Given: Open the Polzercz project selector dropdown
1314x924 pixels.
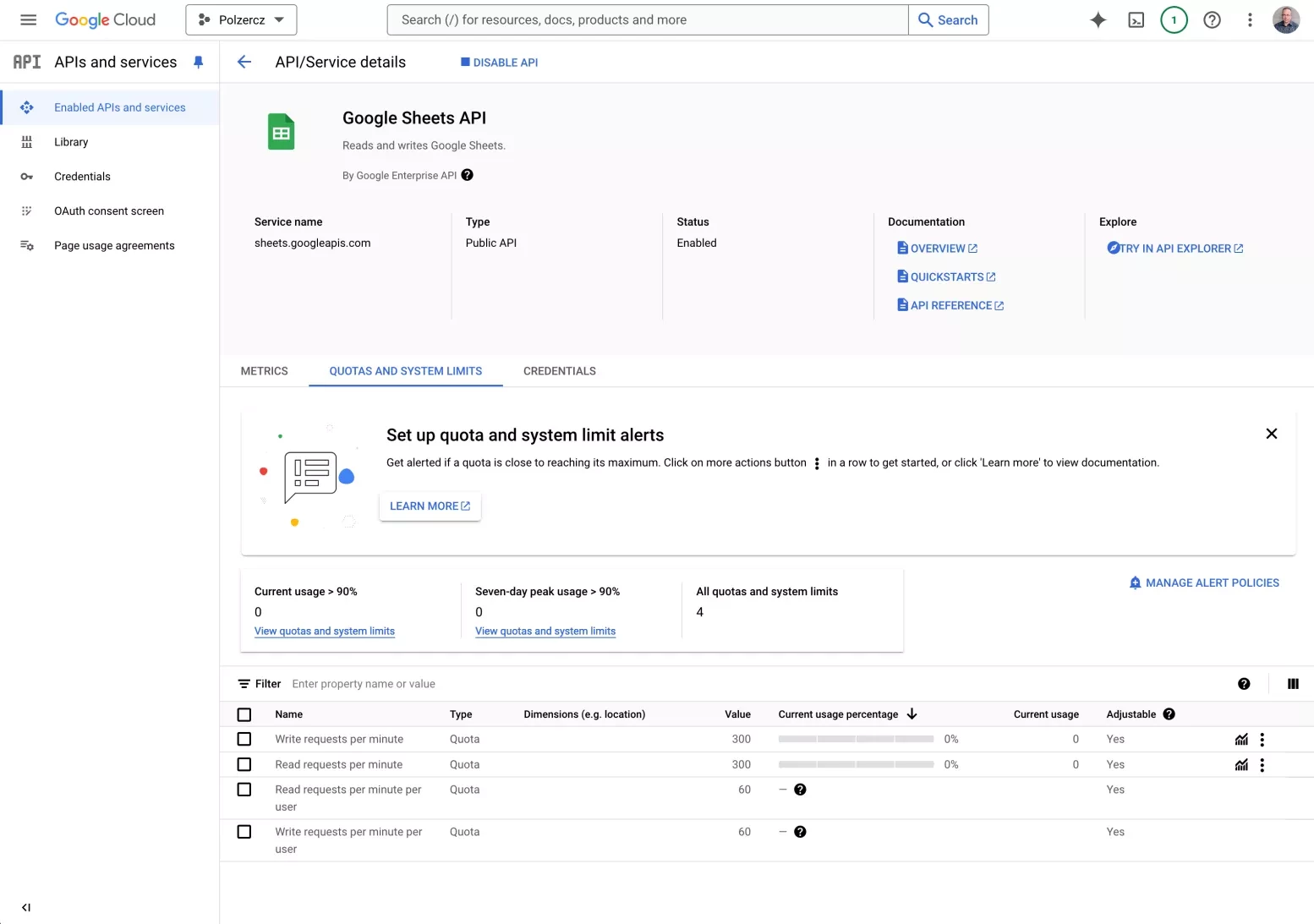Looking at the screenshot, I should 241,19.
